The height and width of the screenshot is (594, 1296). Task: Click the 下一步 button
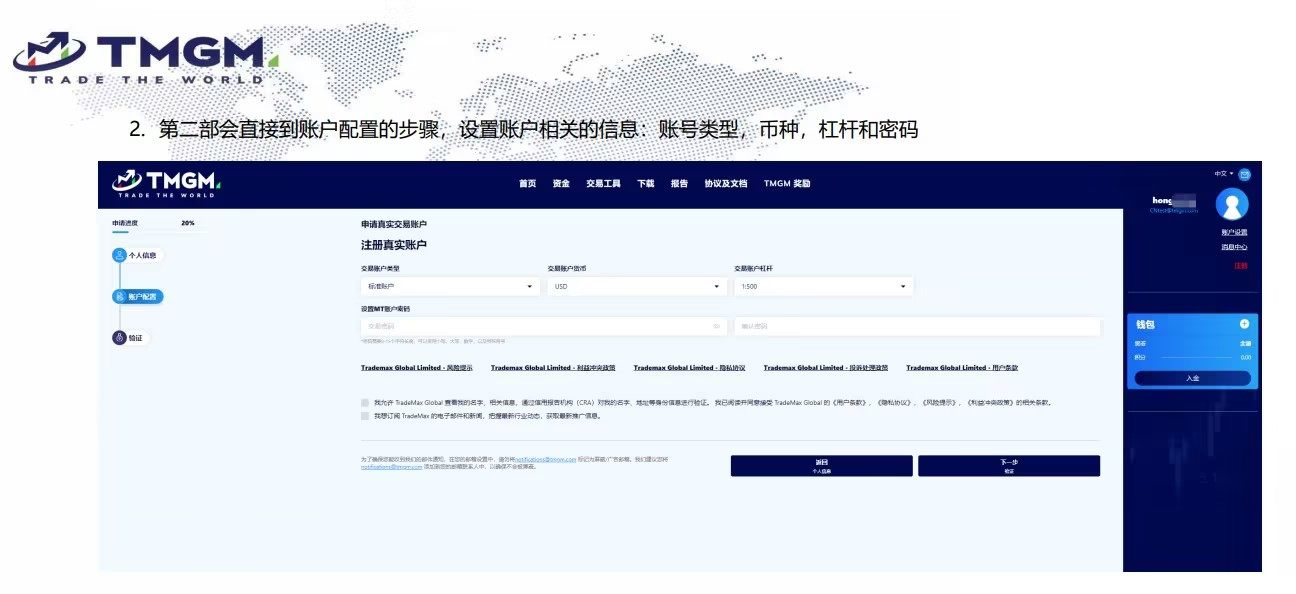pos(1008,466)
